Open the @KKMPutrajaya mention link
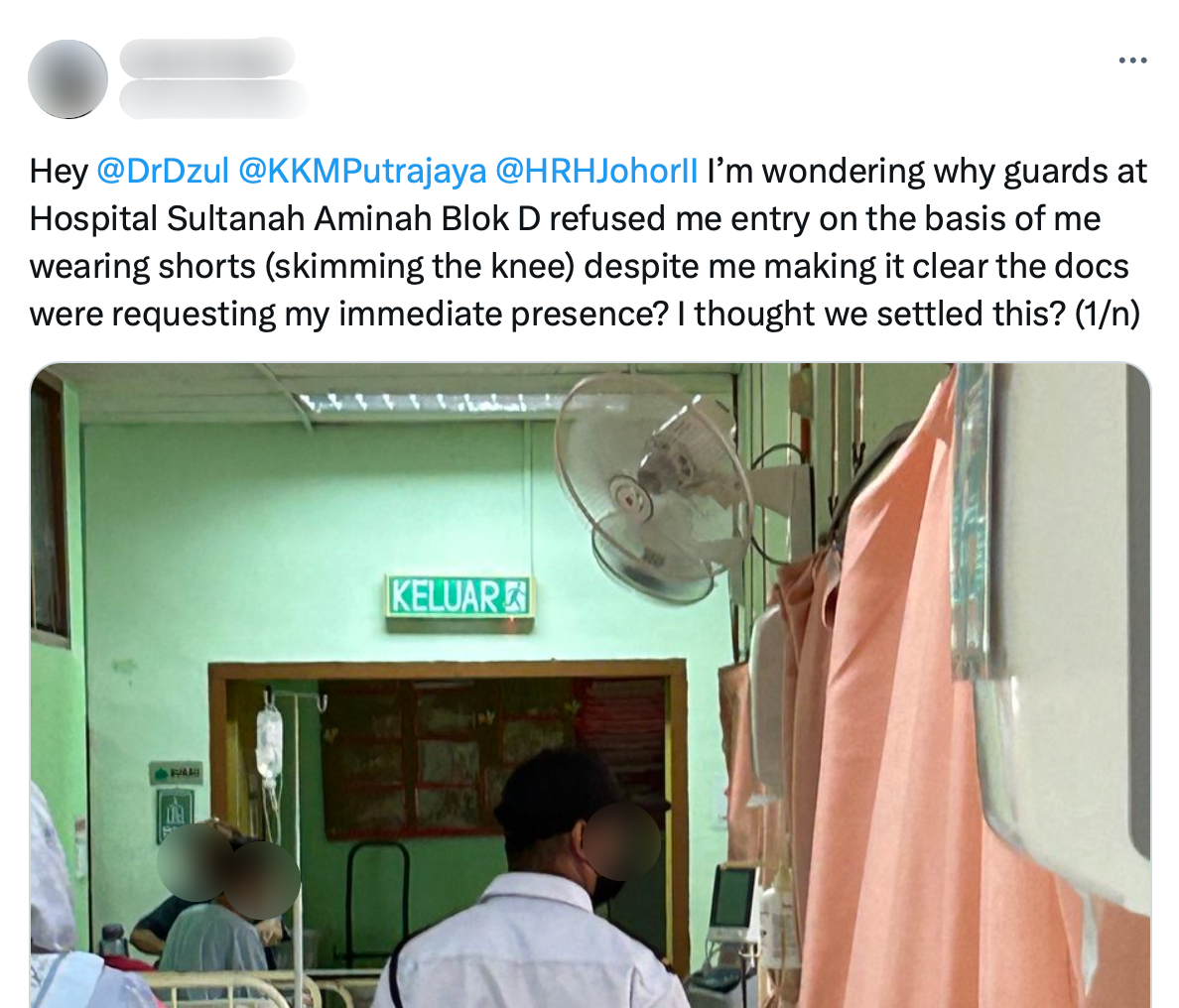 361,172
